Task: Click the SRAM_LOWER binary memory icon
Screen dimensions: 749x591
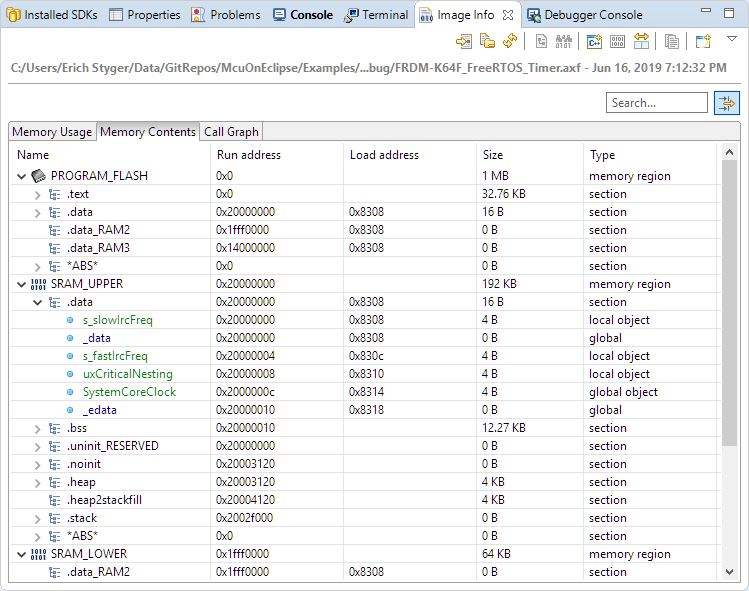Action: click(x=38, y=554)
